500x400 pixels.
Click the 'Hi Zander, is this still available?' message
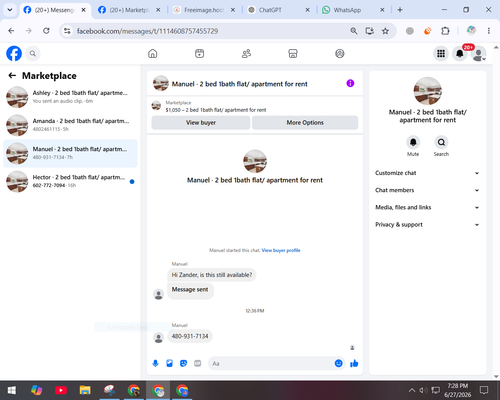(x=212, y=275)
